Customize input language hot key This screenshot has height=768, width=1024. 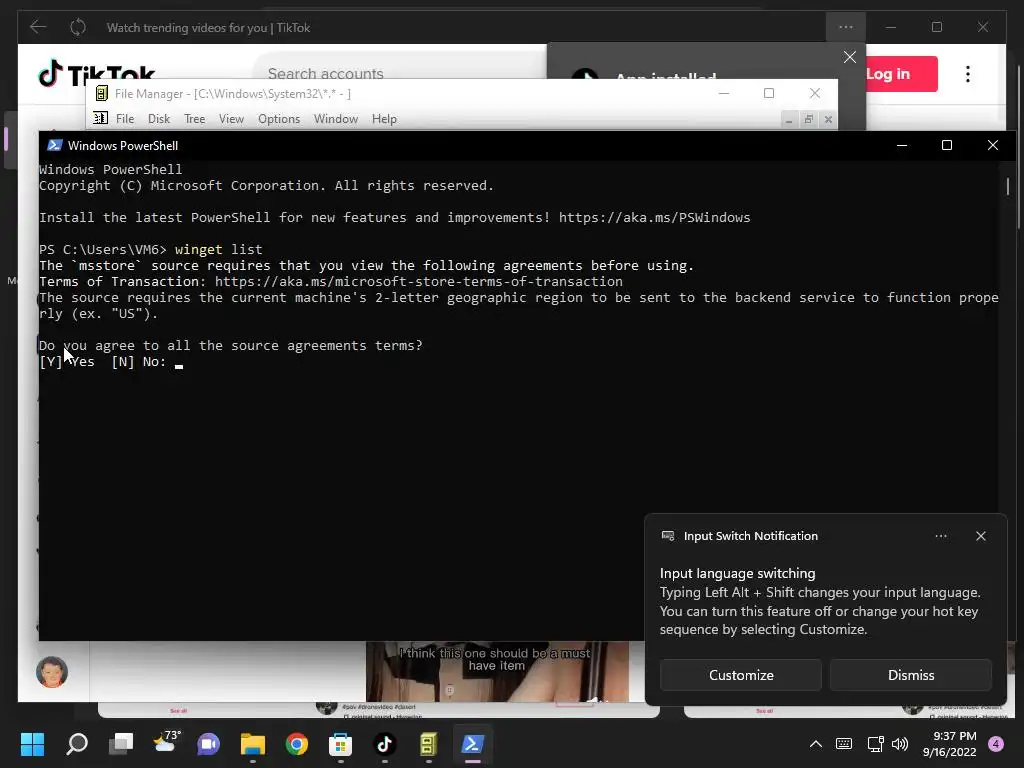point(741,675)
